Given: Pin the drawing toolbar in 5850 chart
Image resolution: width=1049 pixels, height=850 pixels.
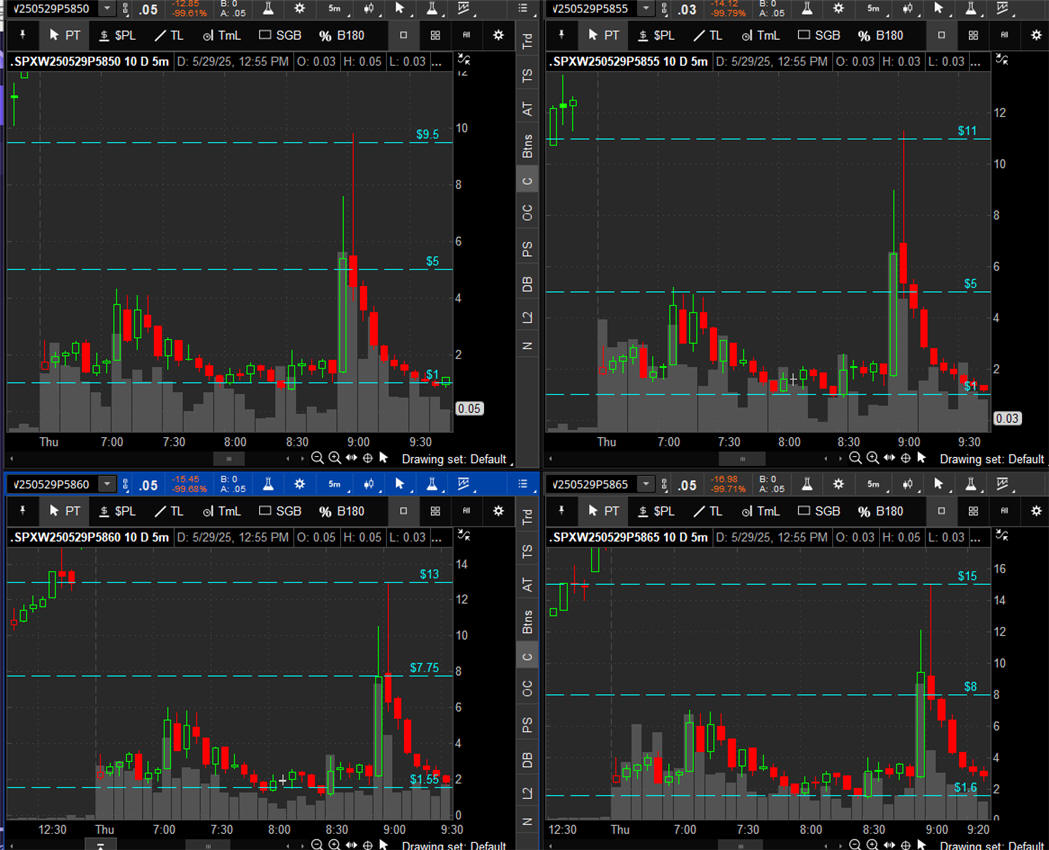Looking at the screenshot, I should point(23,35).
